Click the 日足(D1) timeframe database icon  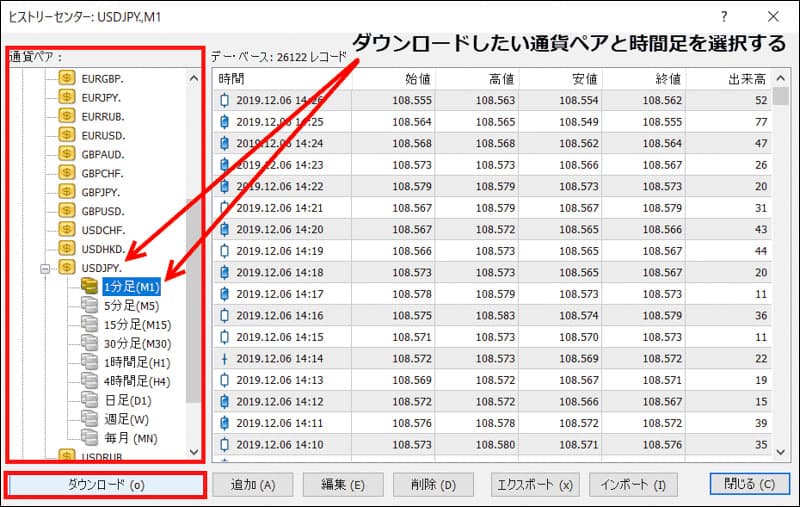[x=90, y=400]
